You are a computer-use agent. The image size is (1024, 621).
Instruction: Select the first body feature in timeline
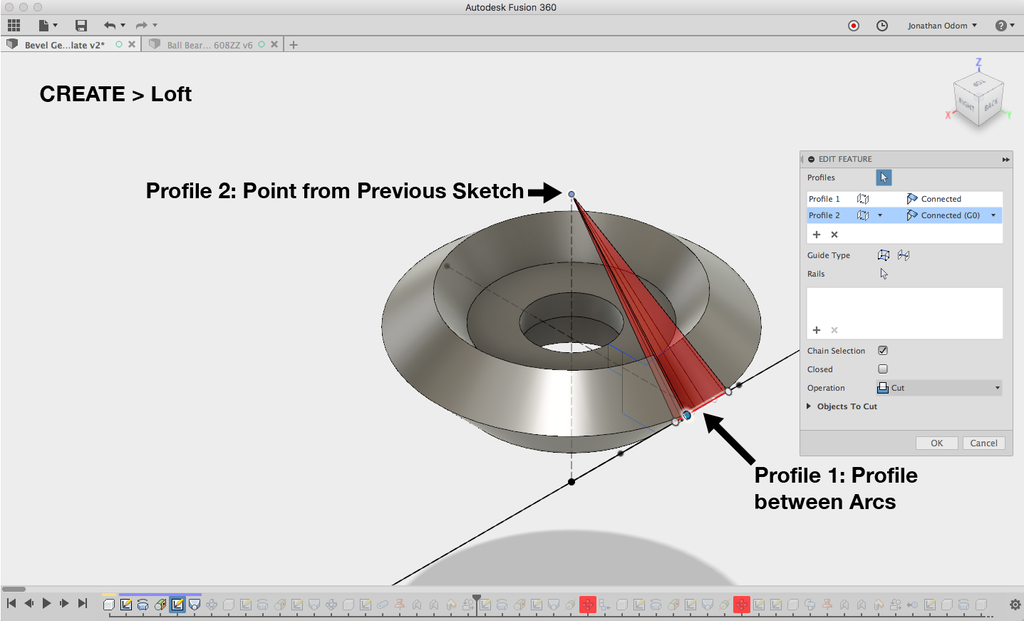(x=109, y=605)
